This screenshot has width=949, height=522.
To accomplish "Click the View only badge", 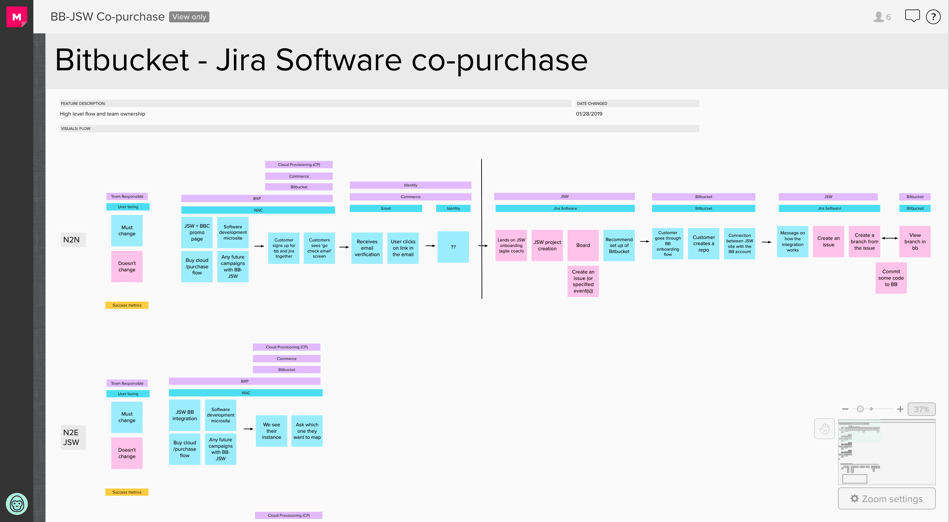I will click(189, 17).
